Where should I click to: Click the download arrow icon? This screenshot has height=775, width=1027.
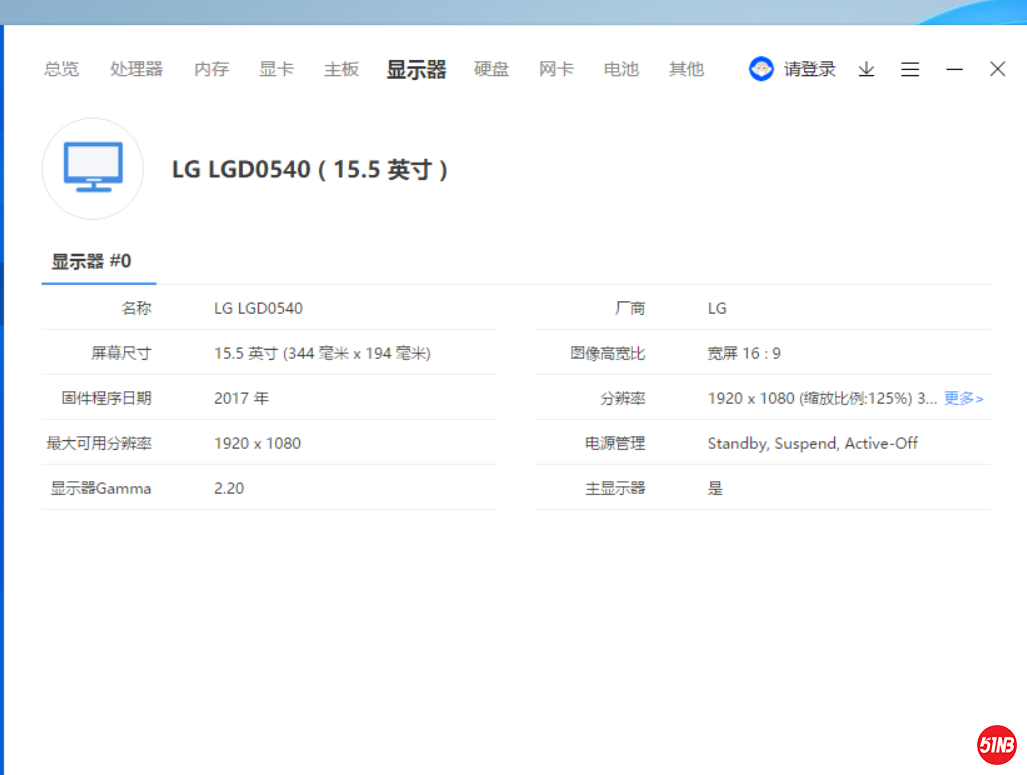coord(866,69)
